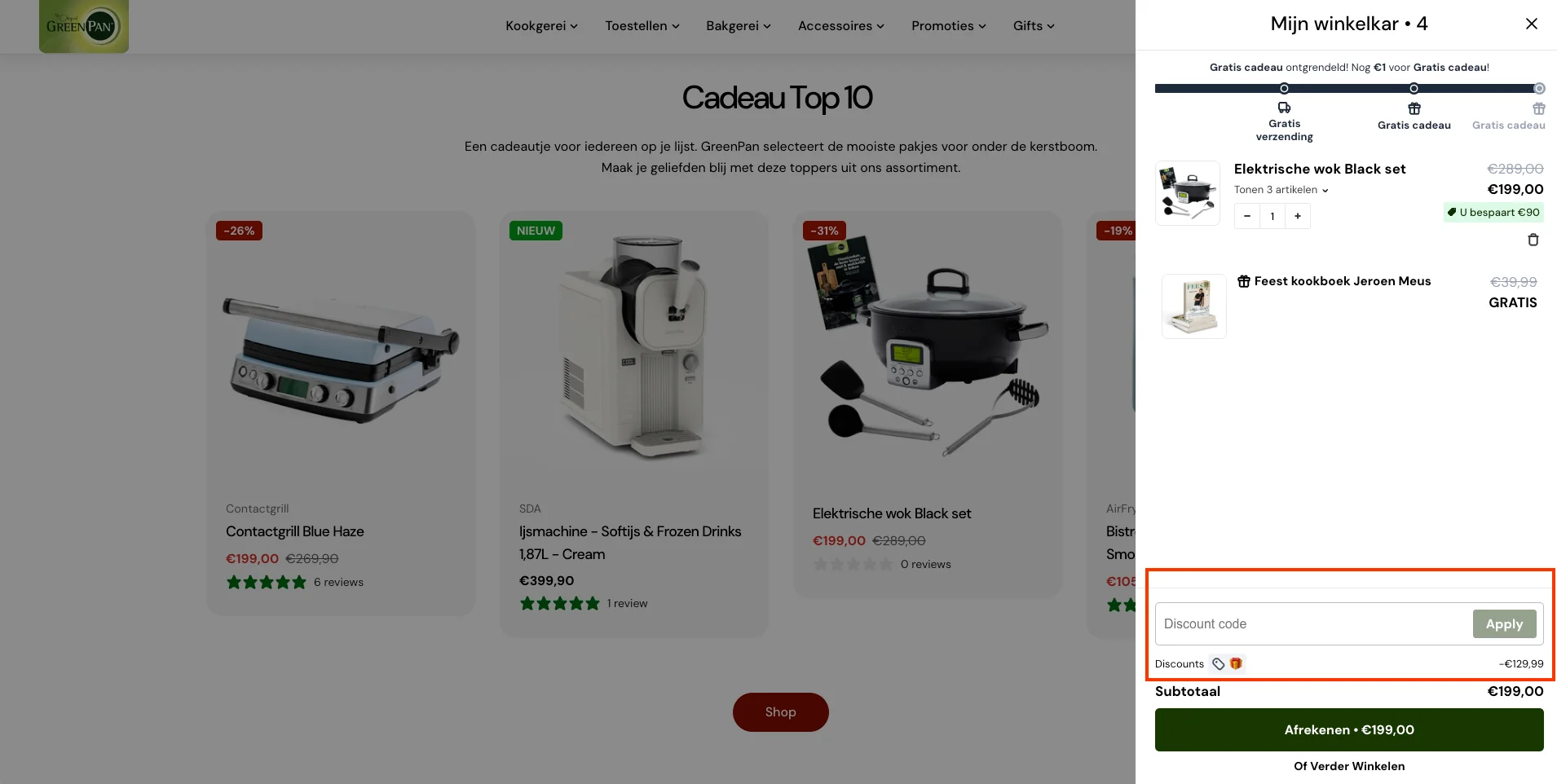The image size is (1557, 784).
Task: Focus the Discount code input field
Action: pos(1313,624)
